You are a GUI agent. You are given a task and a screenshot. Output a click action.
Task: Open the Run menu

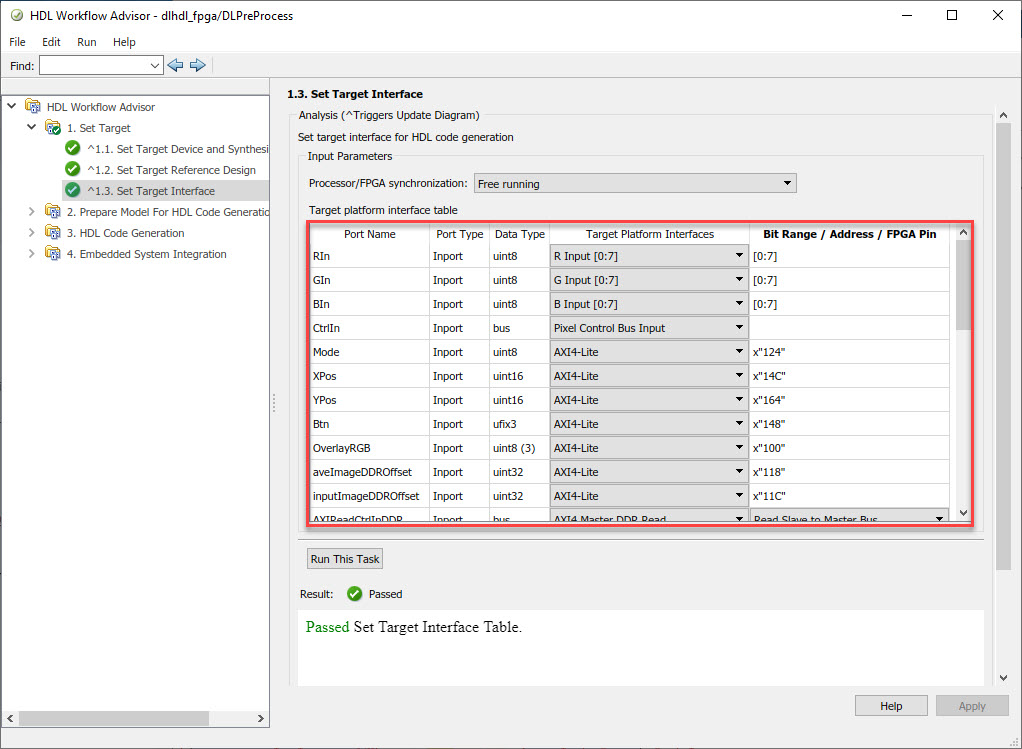[x=87, y=42]
